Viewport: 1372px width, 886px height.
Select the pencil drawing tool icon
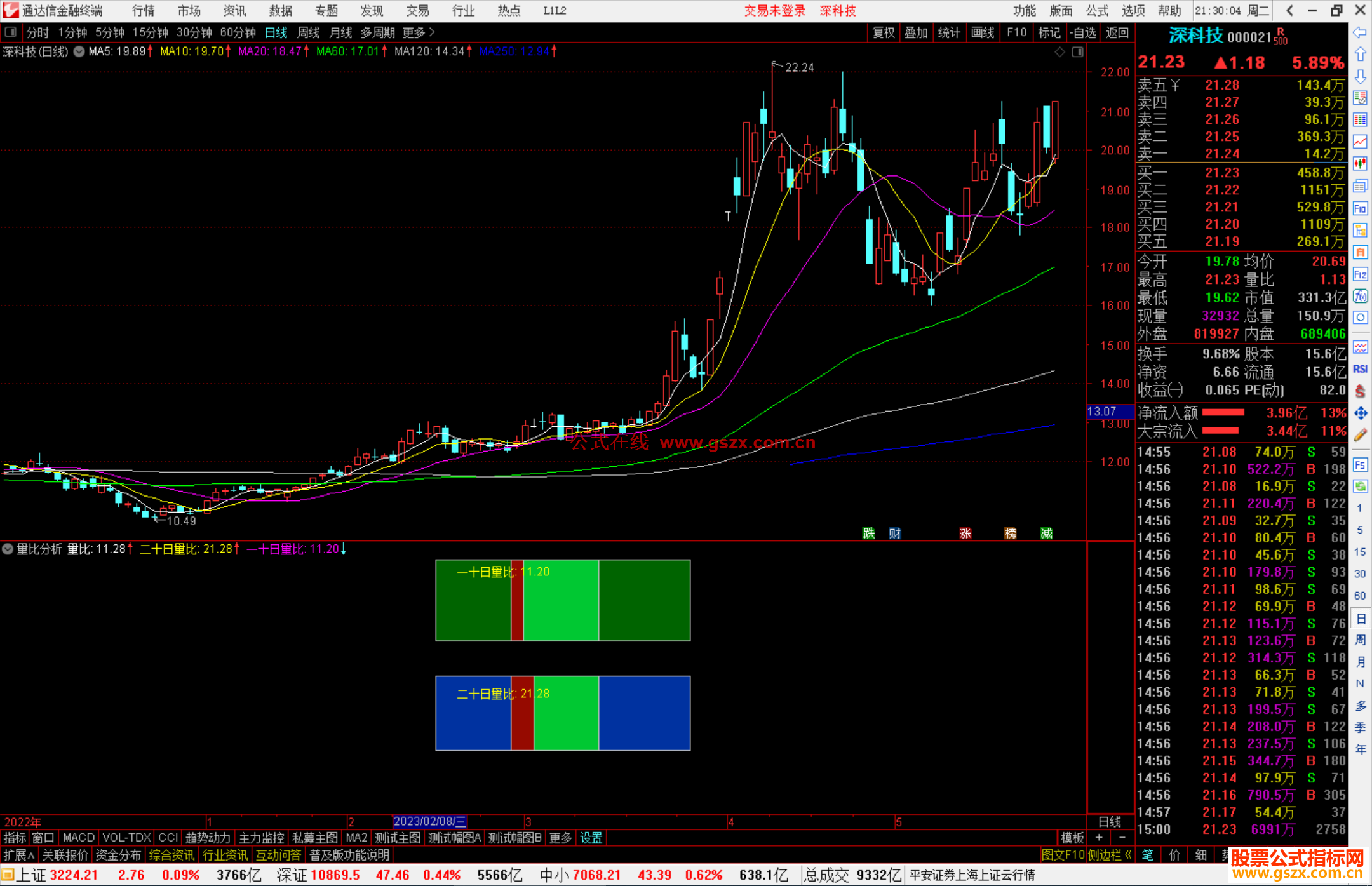click(1360, 436)
